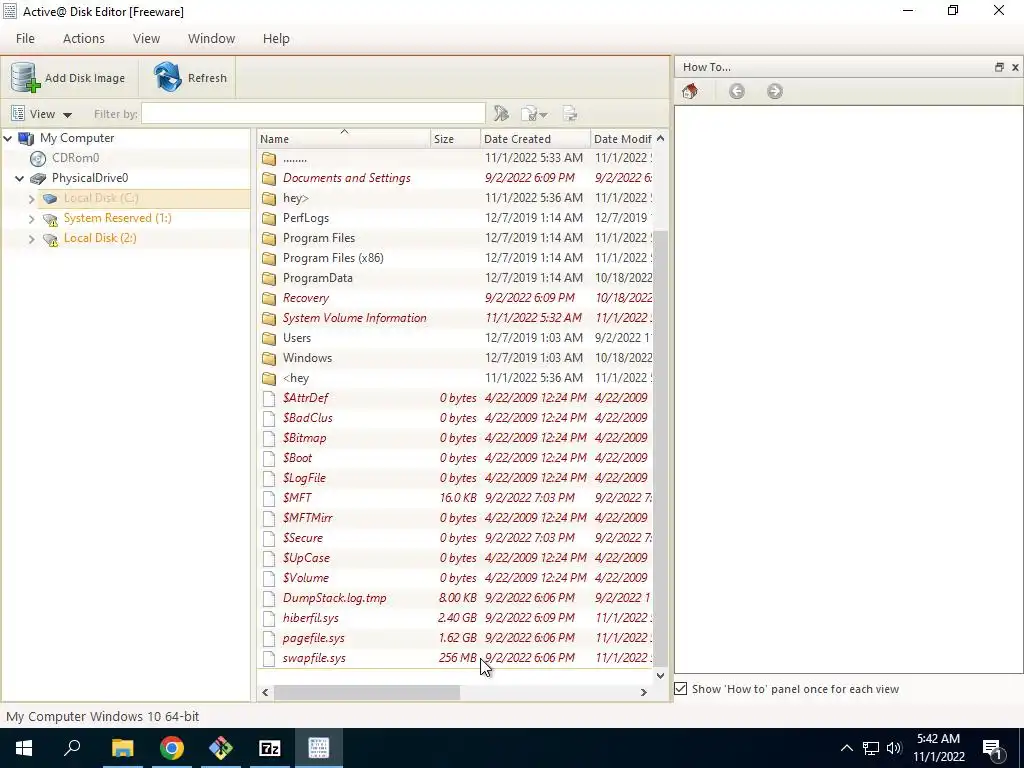Select the ProgramData folder row
Screen dimensions: 1024x768
(455, 278)
